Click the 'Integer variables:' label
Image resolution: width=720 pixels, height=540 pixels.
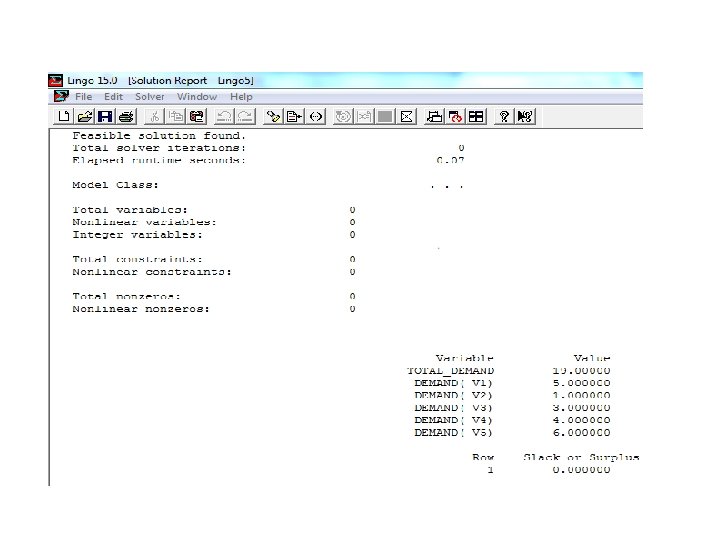pyautogui.click(x=137, y=235)
